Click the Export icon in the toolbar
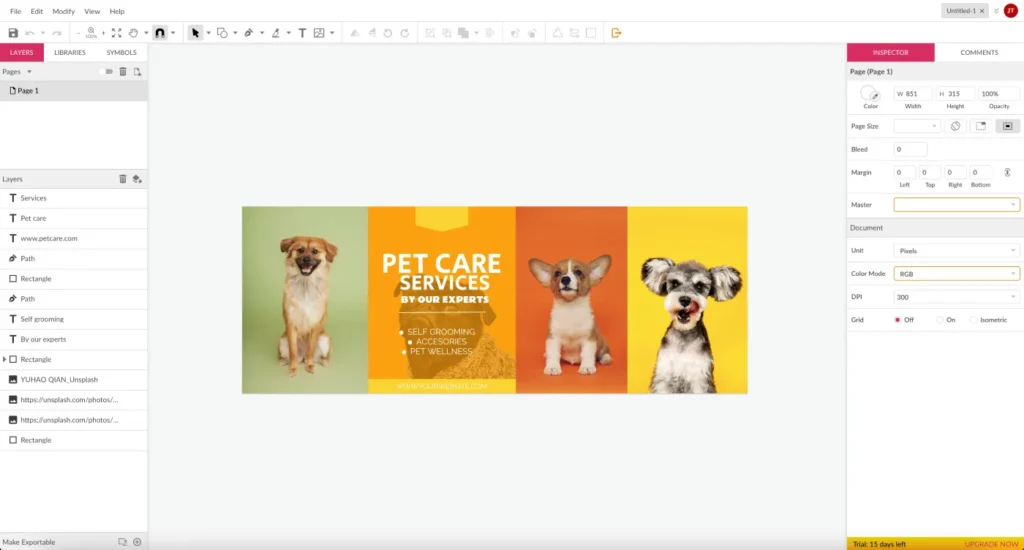This screenshot has height=550, width=1024. (616, 33)
